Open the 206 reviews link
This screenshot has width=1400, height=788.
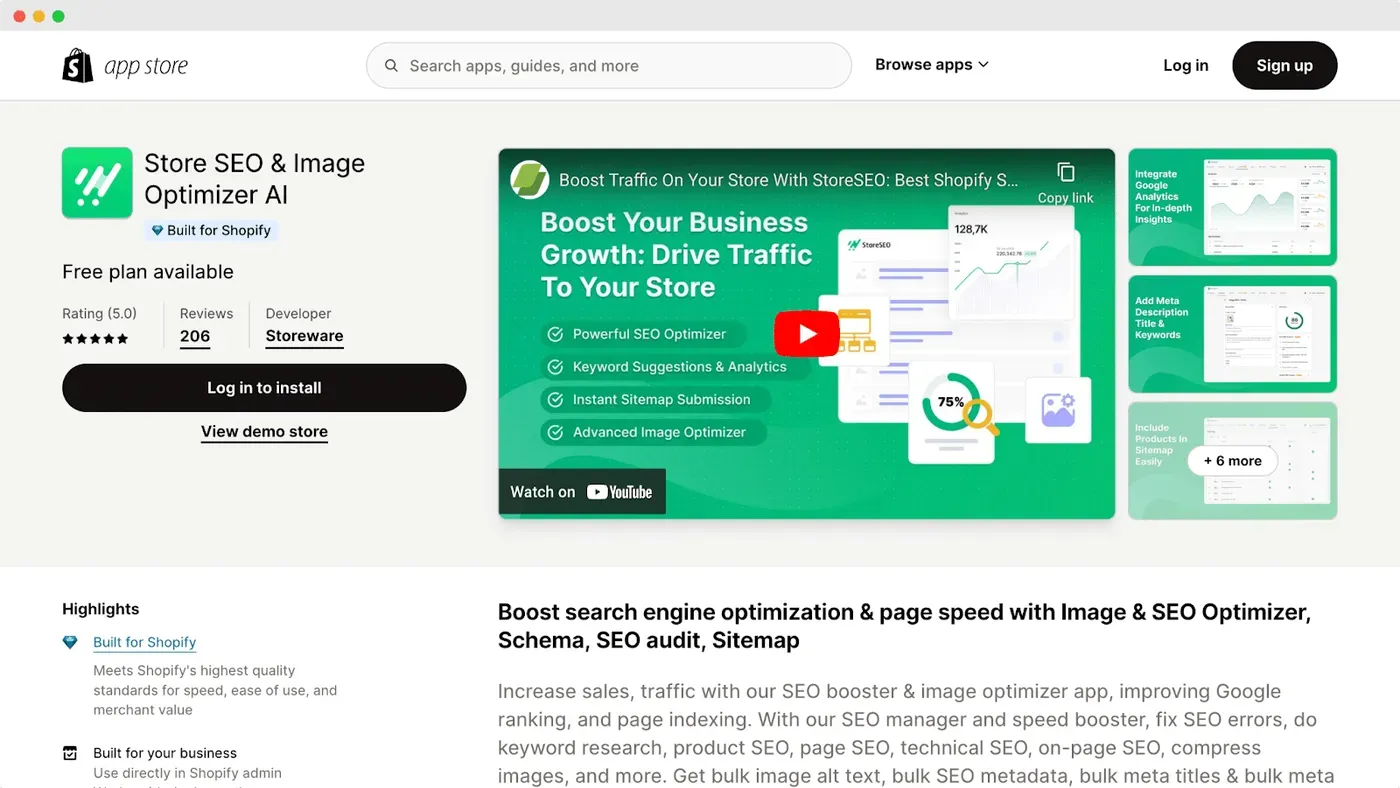(x=195, y=337)
